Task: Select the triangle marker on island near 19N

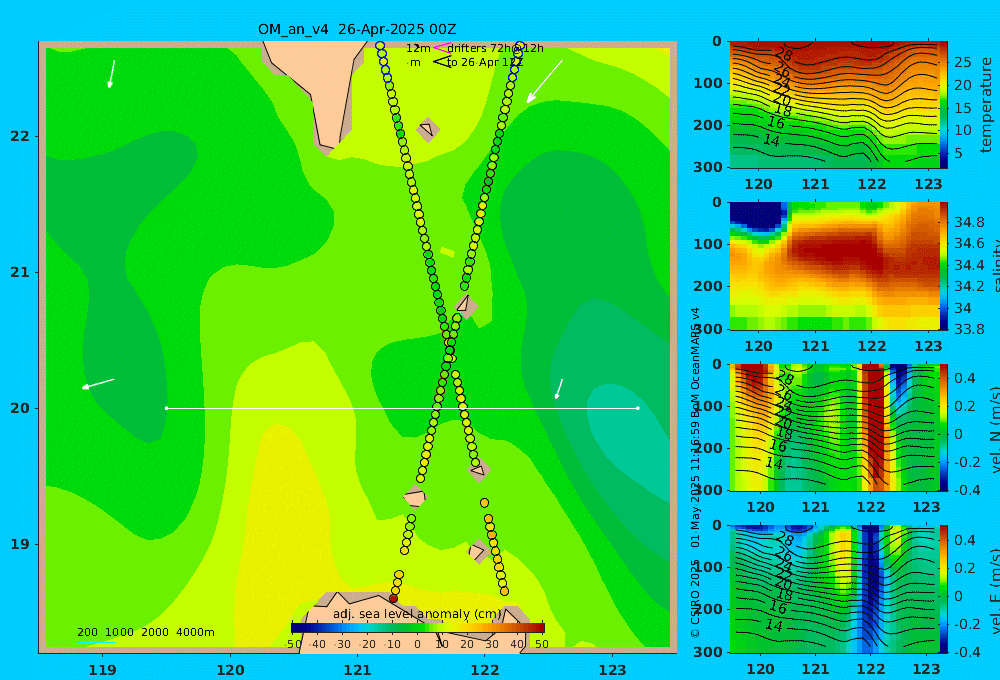Action: coord(476,551)
